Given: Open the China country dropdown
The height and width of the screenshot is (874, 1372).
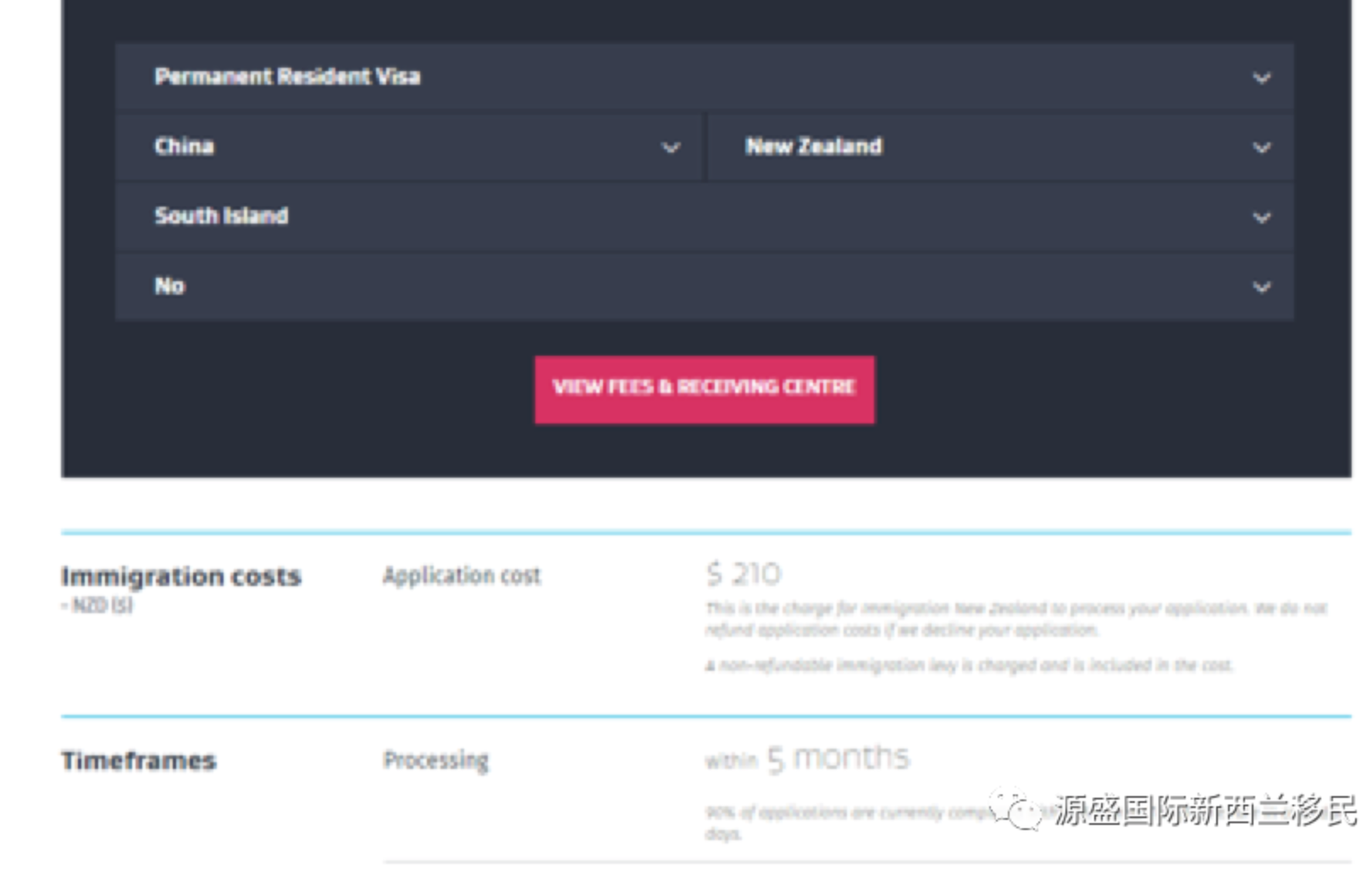Looking at the screenshot, I should (x=407, y=147).
